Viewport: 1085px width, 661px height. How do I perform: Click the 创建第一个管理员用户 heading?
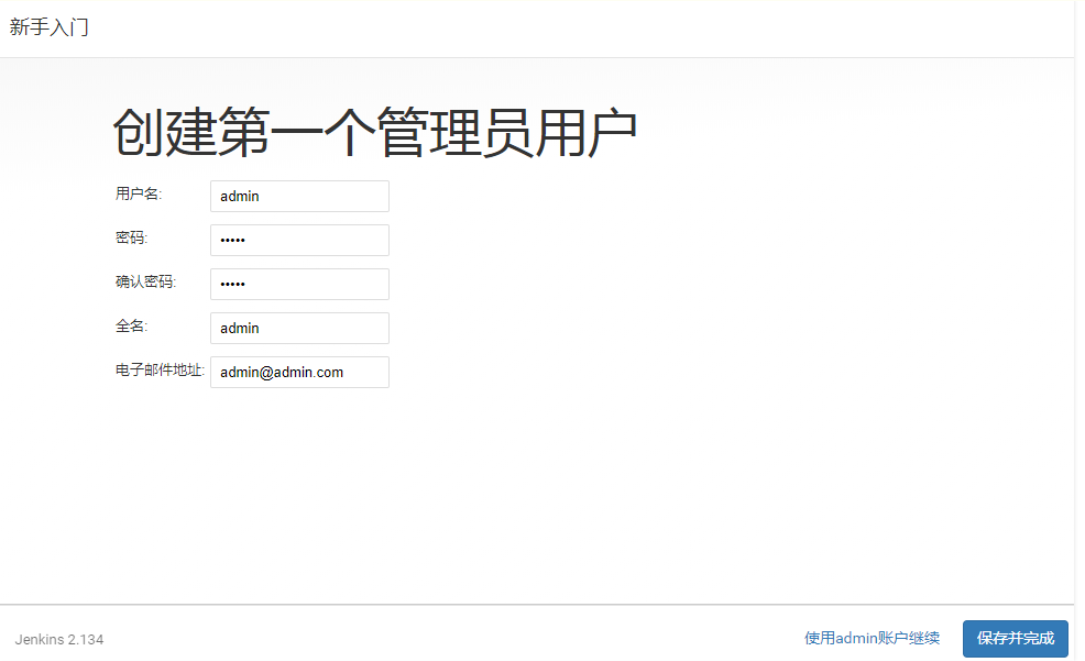coord(374,132)
